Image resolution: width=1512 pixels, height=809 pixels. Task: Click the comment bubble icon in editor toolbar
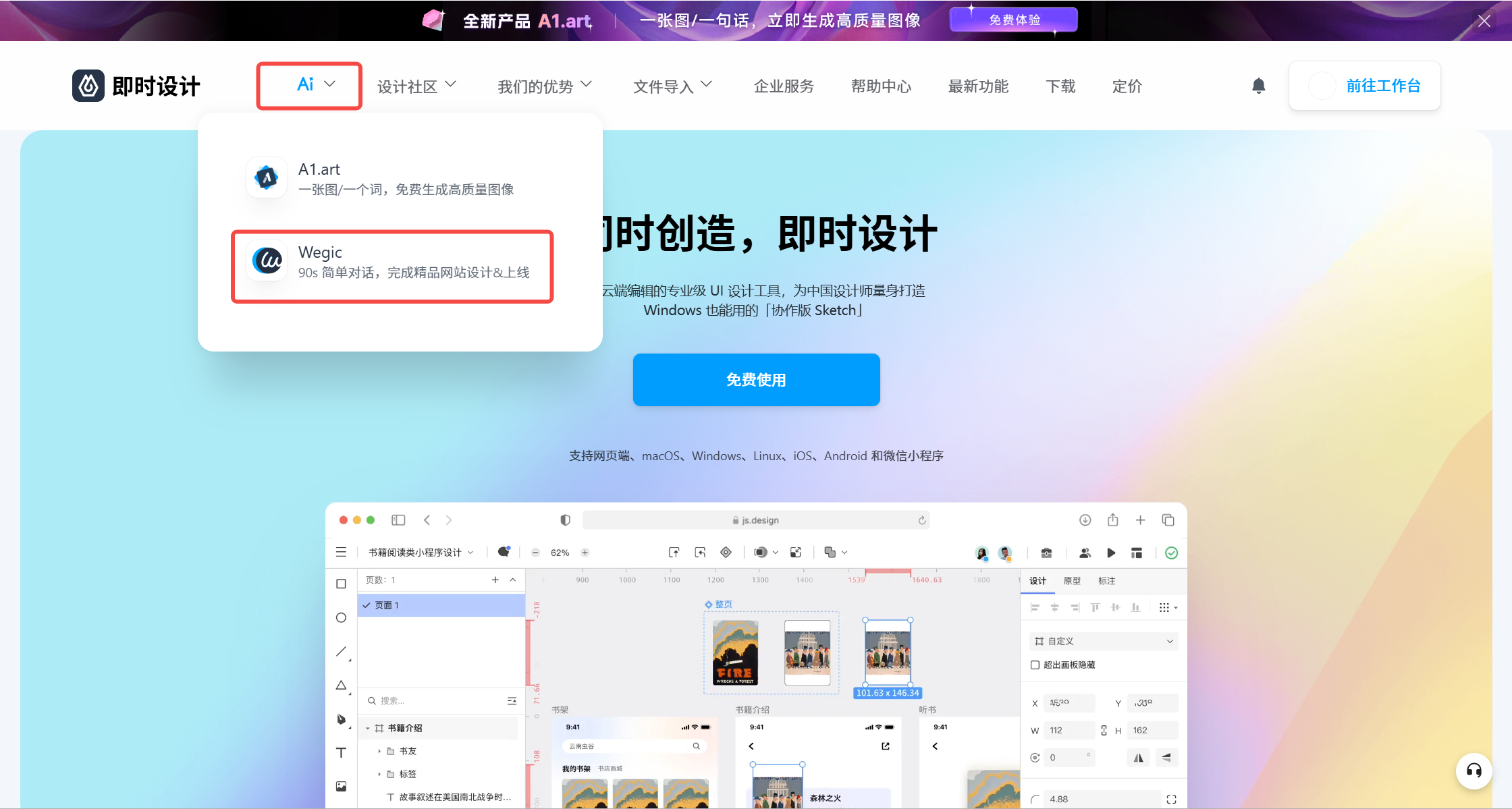tap(504, 552)
